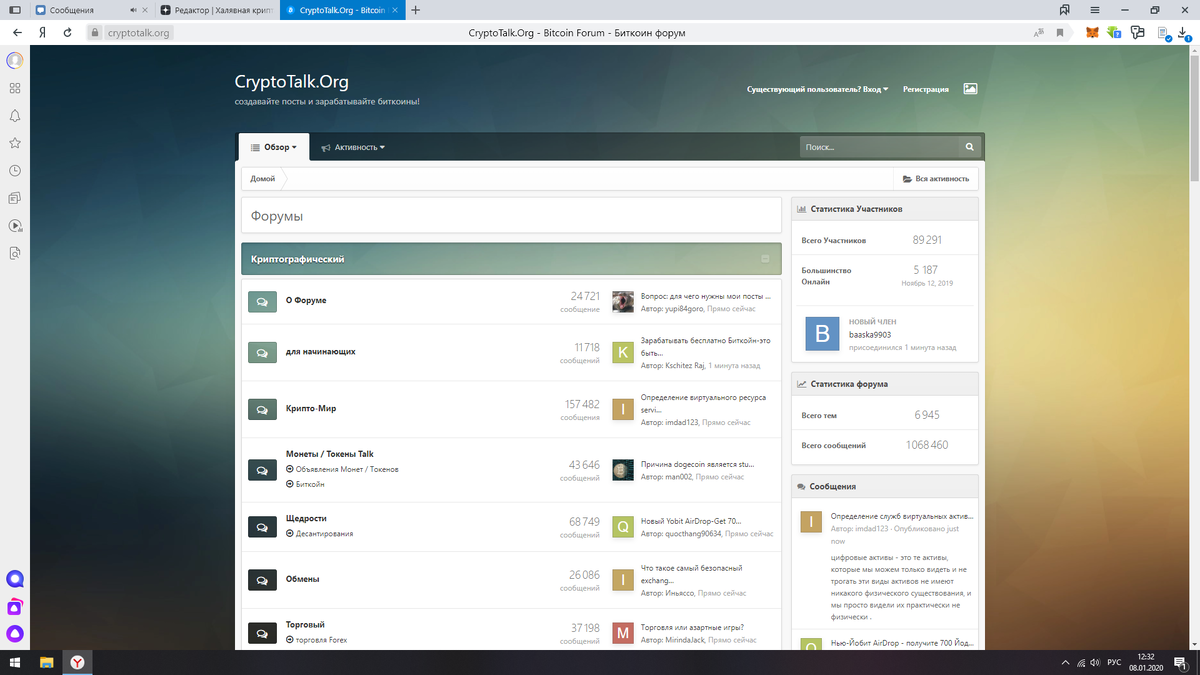
Task: Open the MetaMask fox extension
Action: [x=1092, y=32]
